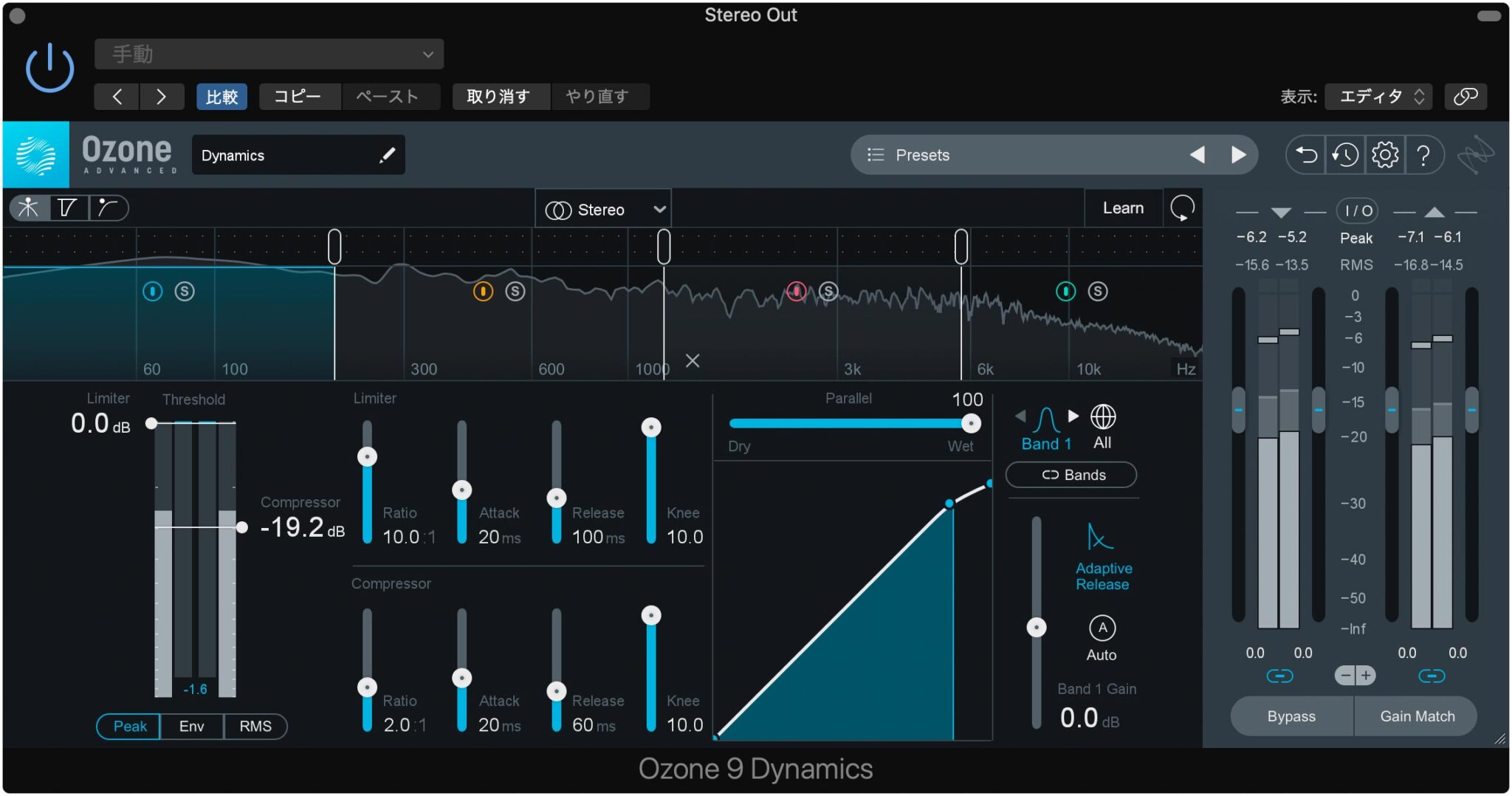Image resolution: width=1512 pixels, height=796 pixels.
Task: Click the Learn button
Action: coord(1122,208)
